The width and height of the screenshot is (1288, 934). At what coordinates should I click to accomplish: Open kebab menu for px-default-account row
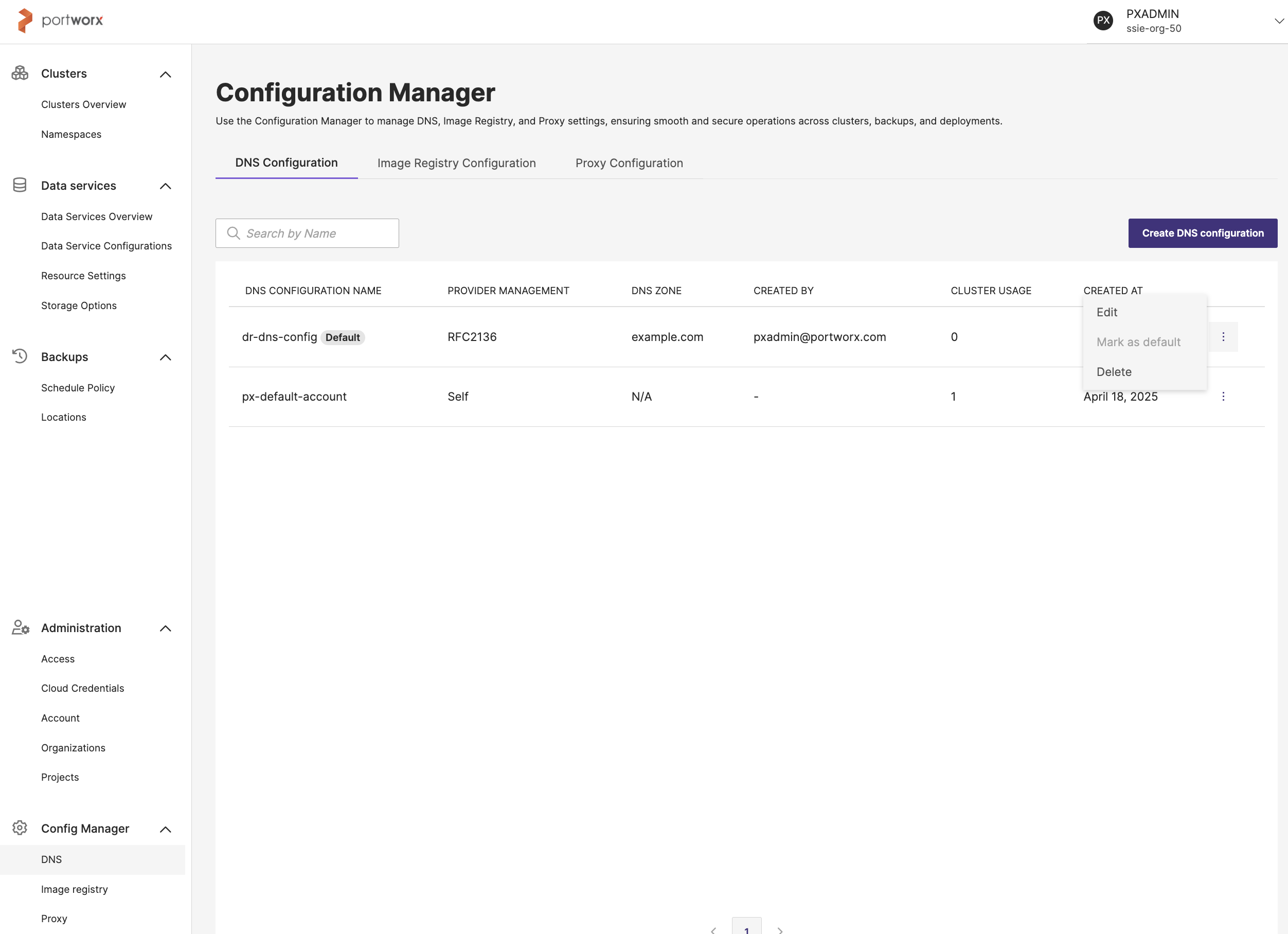[x=1223, y=397]
